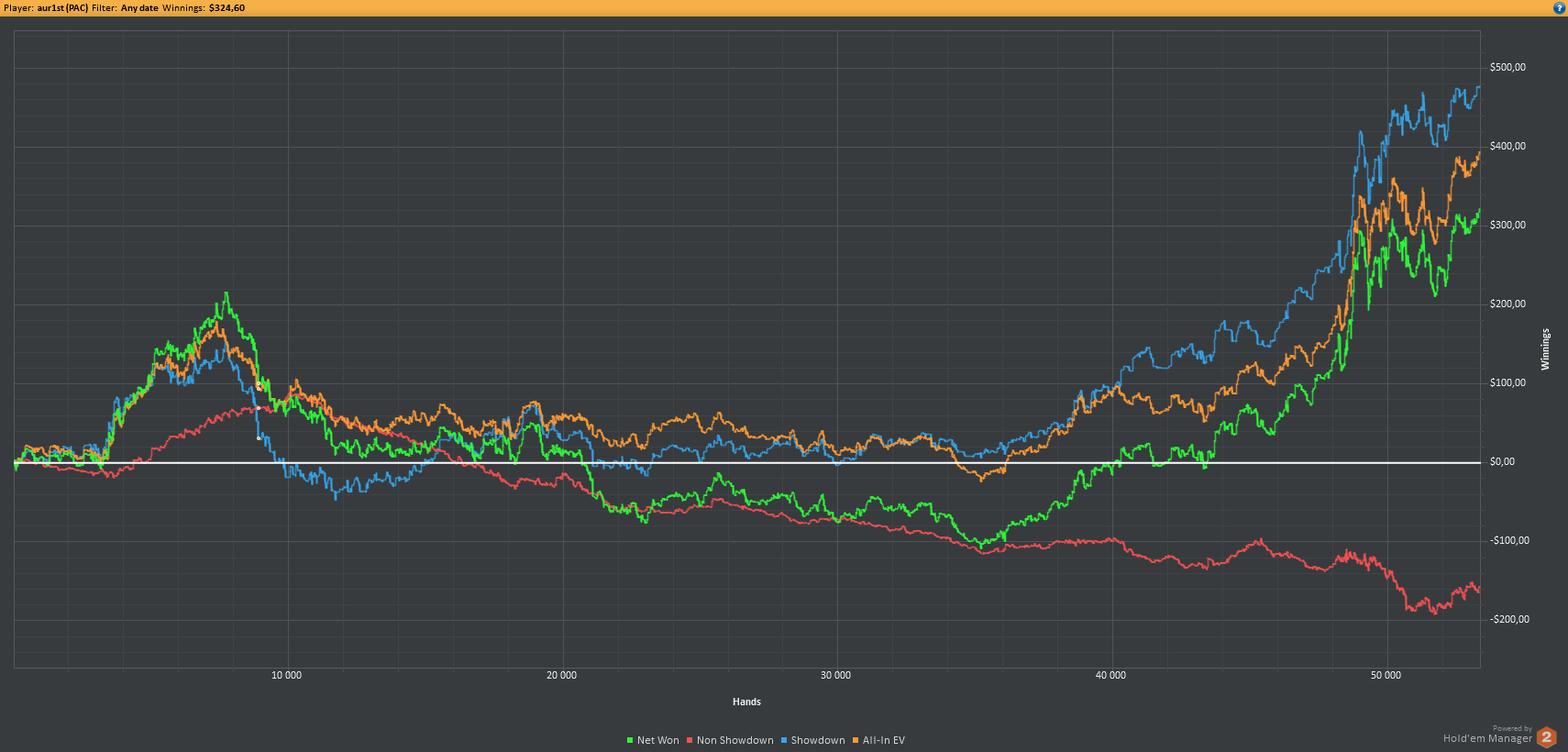Click the 30 000 hands axis label
Screen dimensions: 1568x752
tap(836, 676)
